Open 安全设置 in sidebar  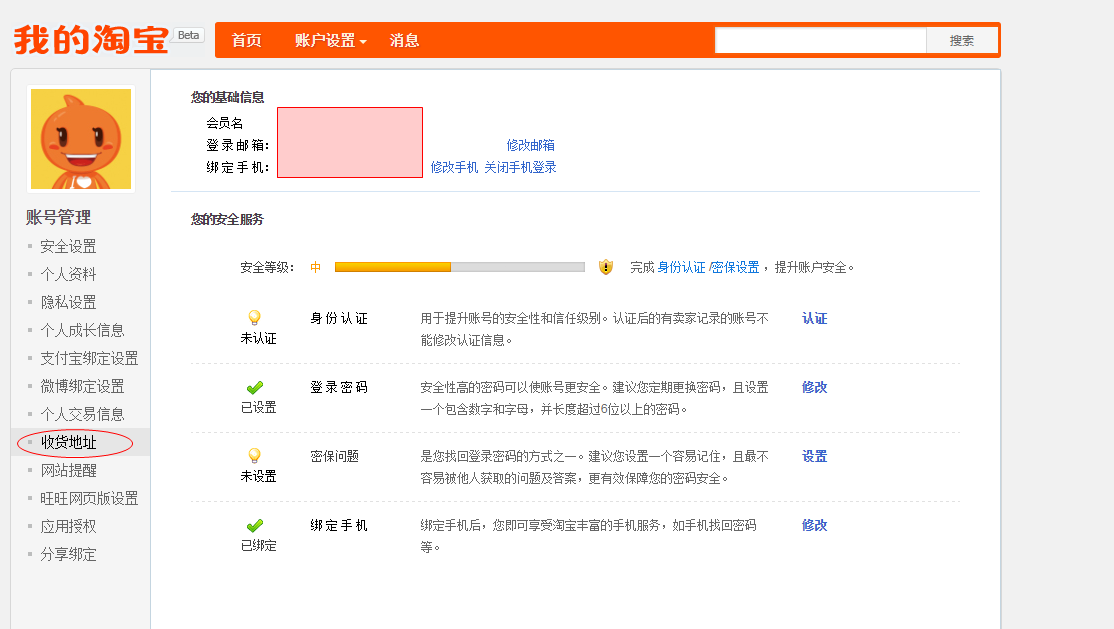68,247
